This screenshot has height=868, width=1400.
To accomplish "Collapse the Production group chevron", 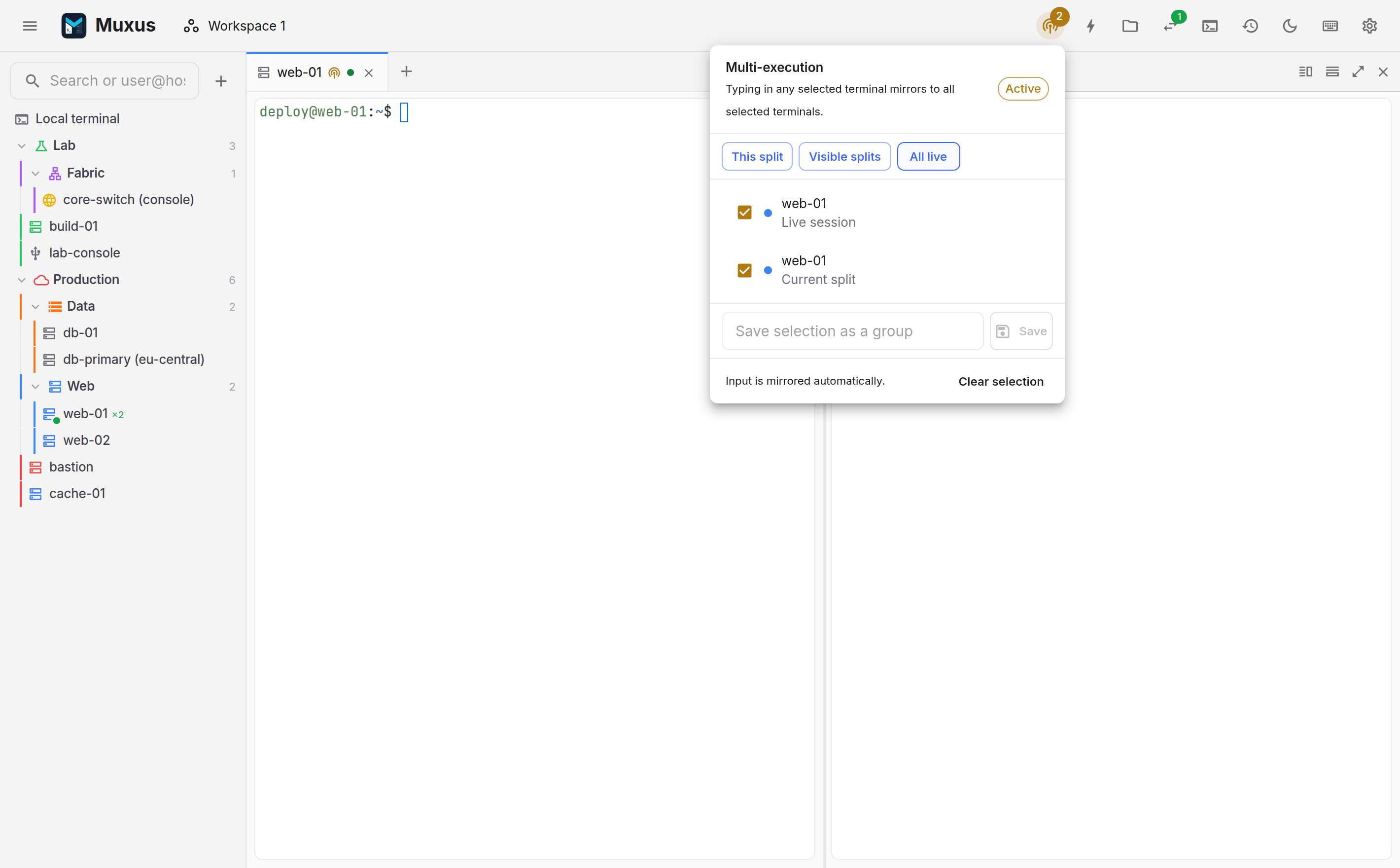I will pos(22,280).
